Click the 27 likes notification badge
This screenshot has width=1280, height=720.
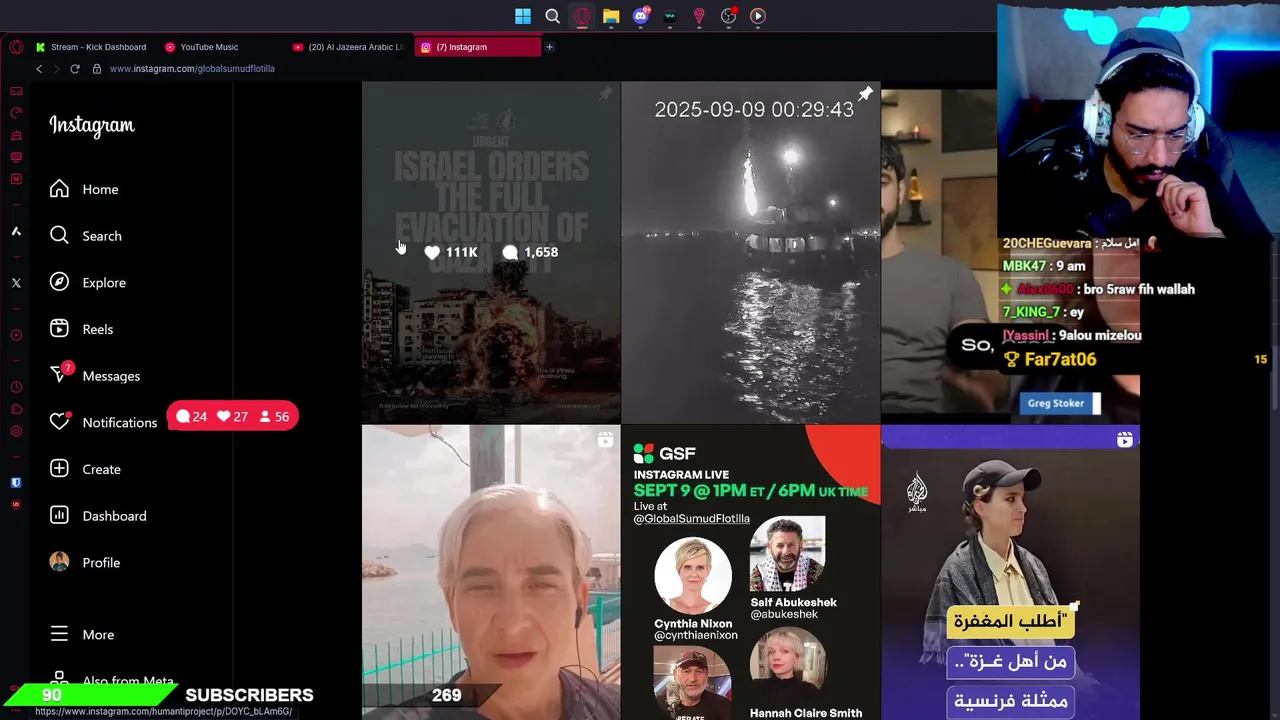coord(232,416)
